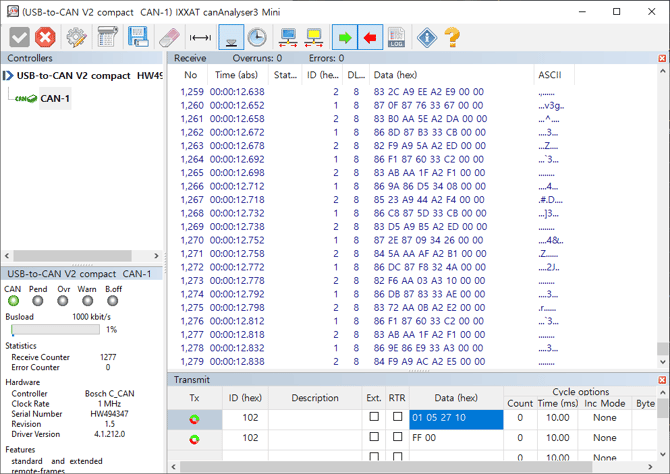The width and height of the screenshot is (670, 474).
Task: Select CAN-1 in controllers tree
Action: point(55,98)
